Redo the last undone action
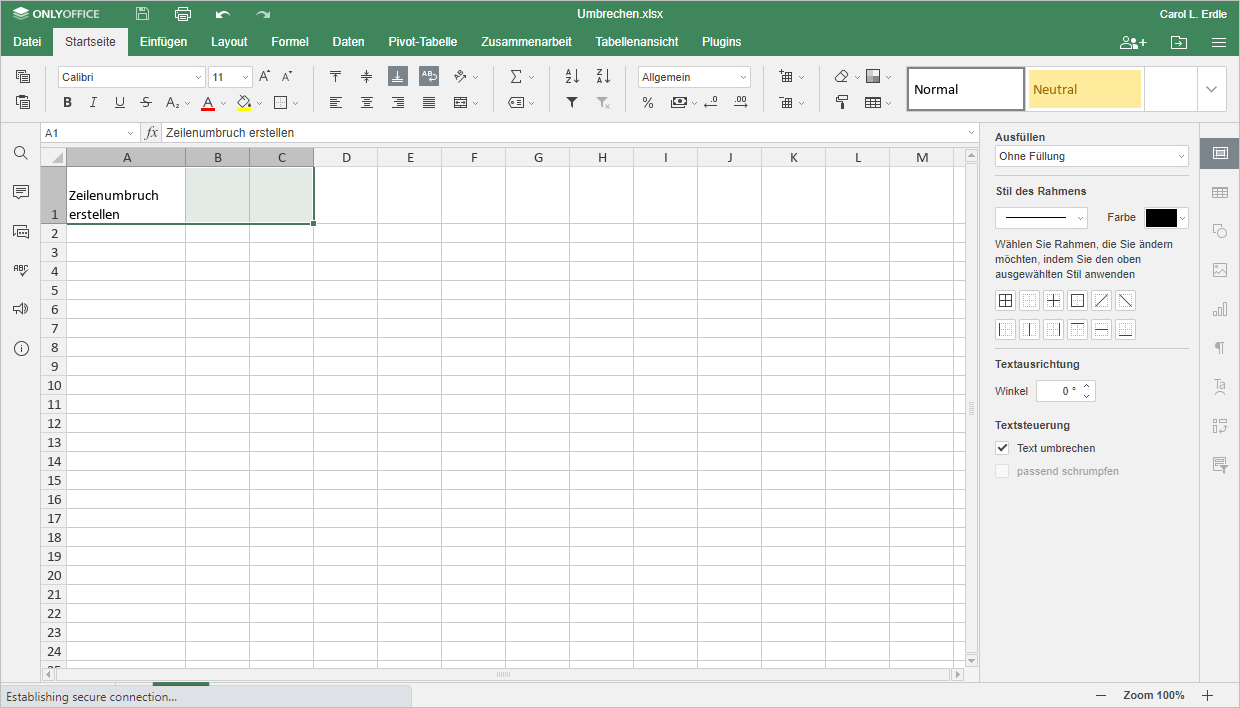Screen dimensions: 1240x708 click(x=263, y=14)
